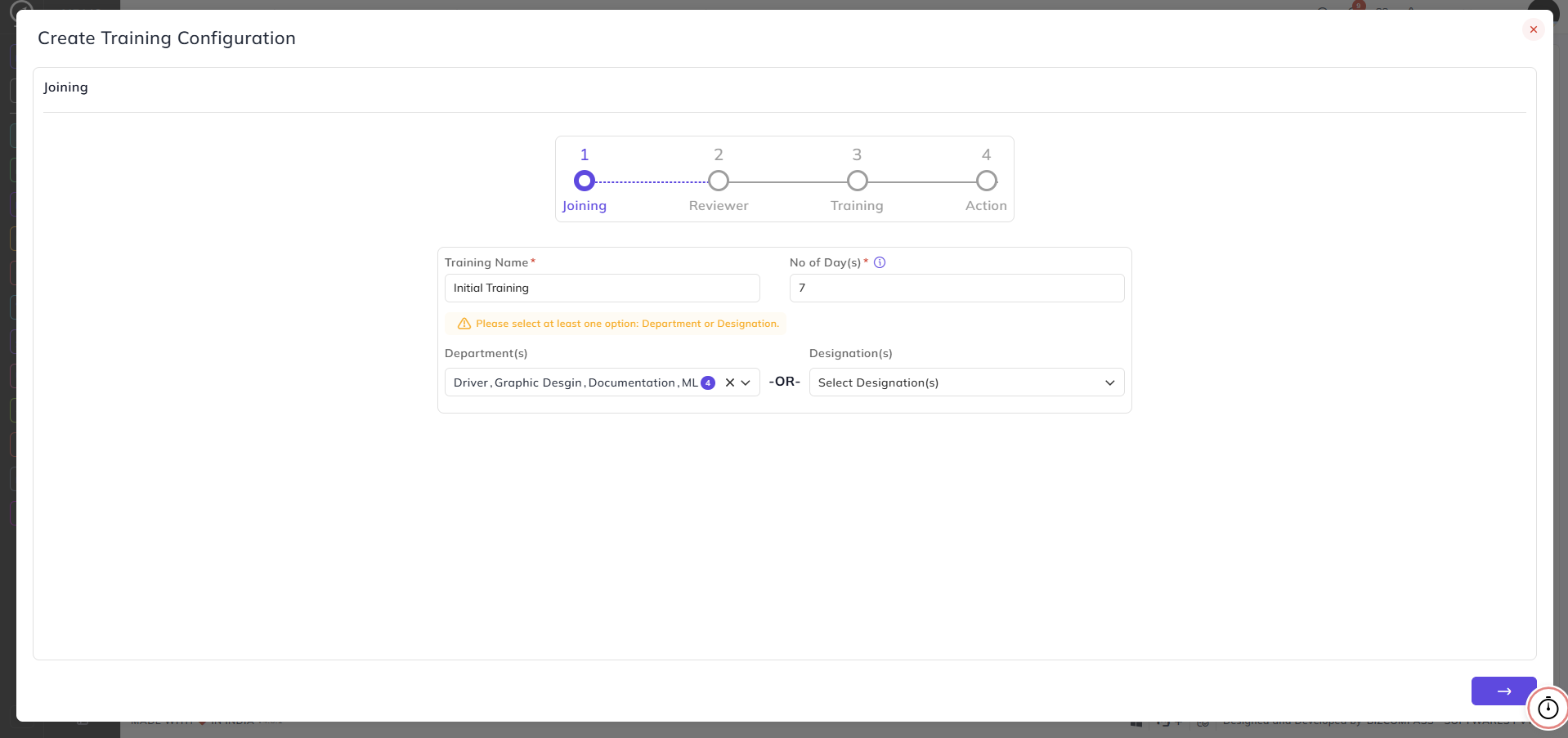Click the warning triangle icon in the alert
Viewport: 1568px width, 738px height.
pyautogui.click(x=464, y=324)
